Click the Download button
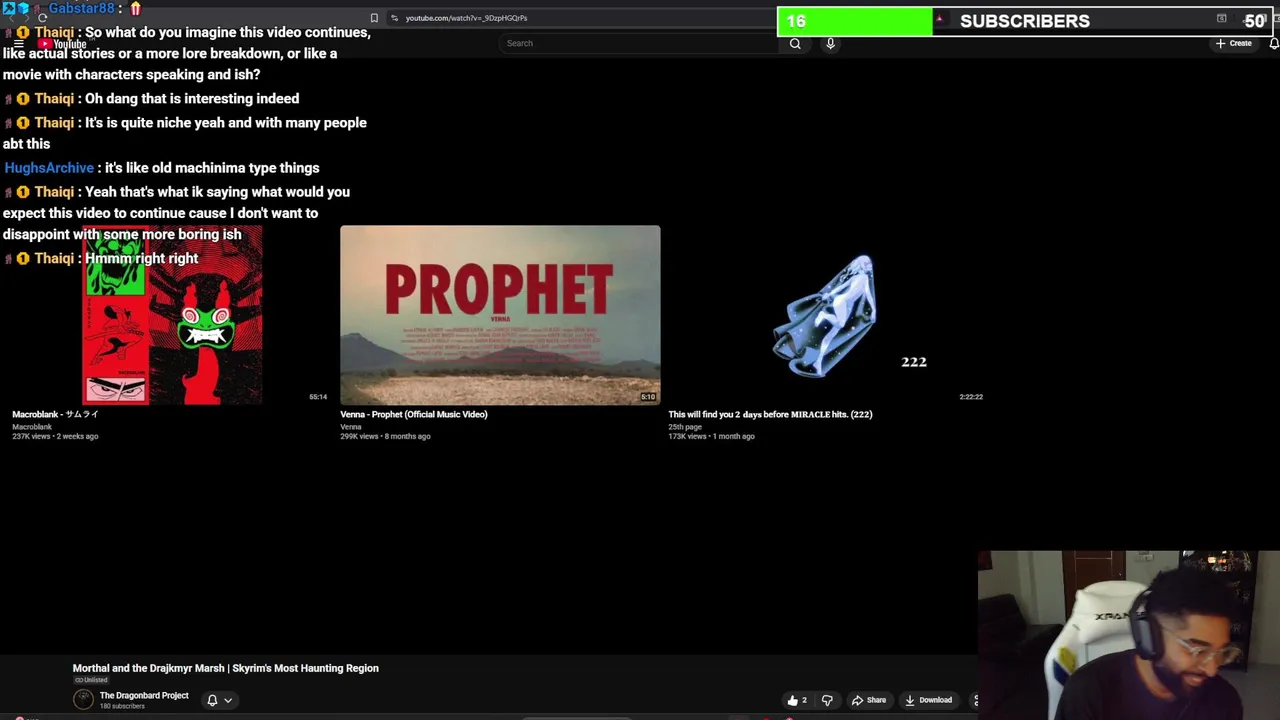 [x=928, y=700]
